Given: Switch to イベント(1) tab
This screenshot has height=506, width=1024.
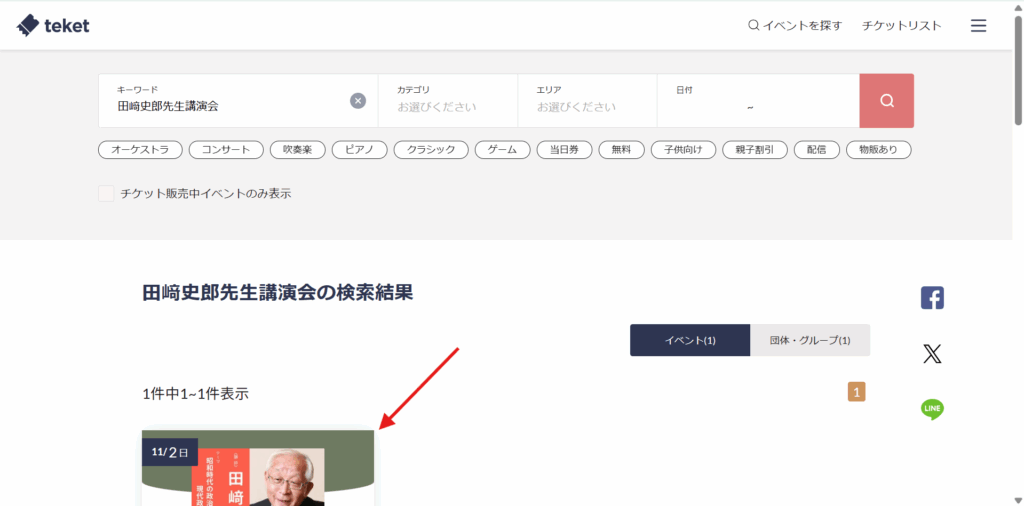Looking at the screenshot, I should (690, 340).
